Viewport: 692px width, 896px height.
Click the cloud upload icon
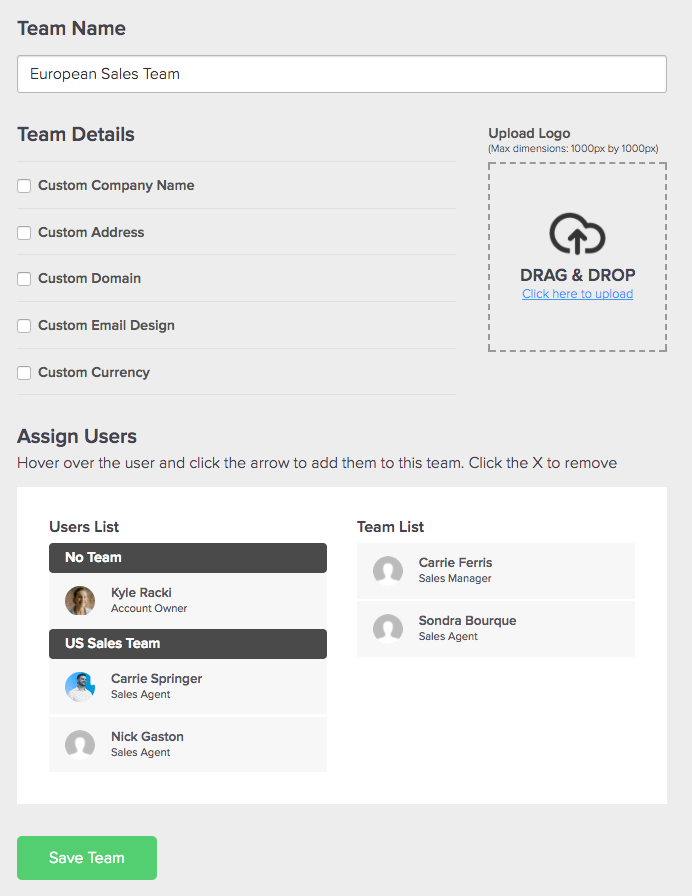click(x=577, y=234)
